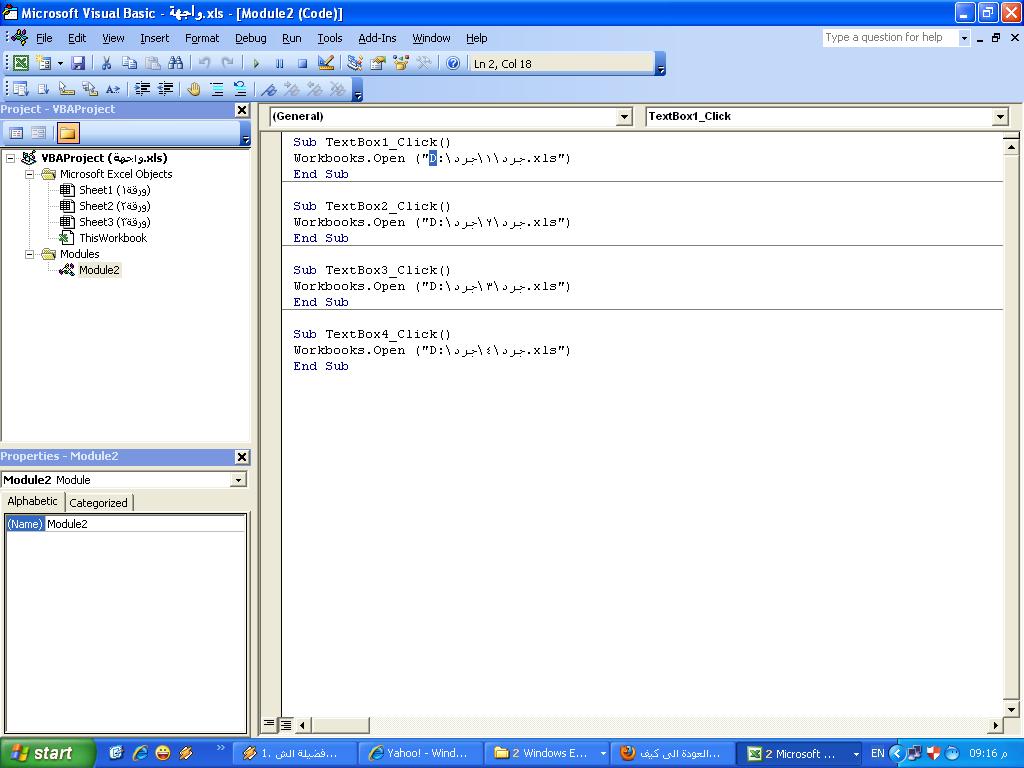Open the Insert UserForm dropdown arrow

click(60, 63)
